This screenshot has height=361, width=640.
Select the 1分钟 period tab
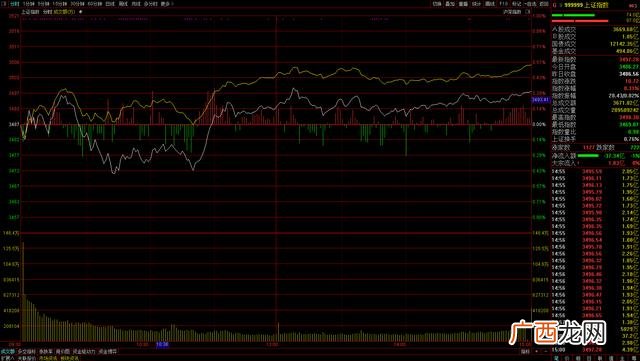coord(28,4)
